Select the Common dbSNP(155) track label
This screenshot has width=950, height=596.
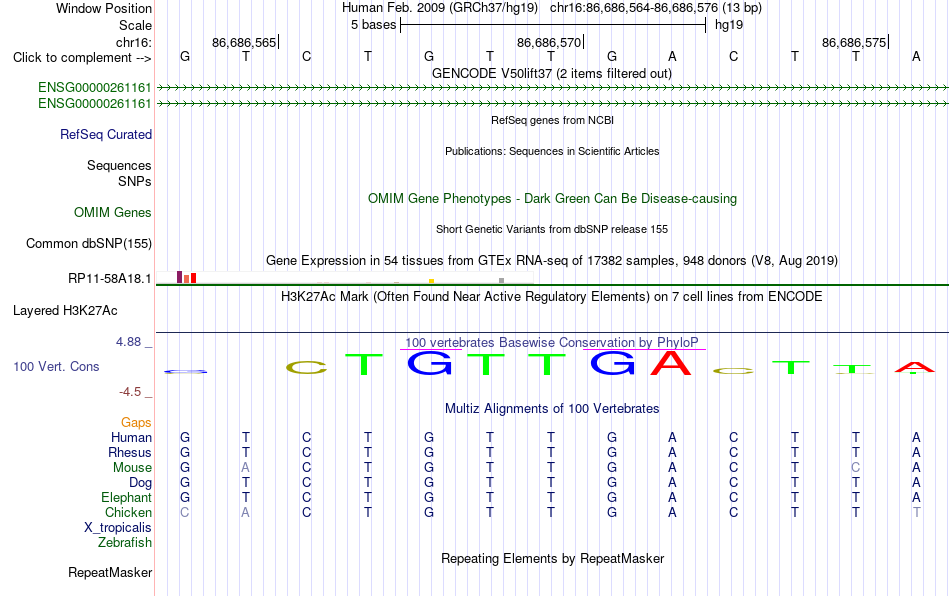tap(88, 243)
